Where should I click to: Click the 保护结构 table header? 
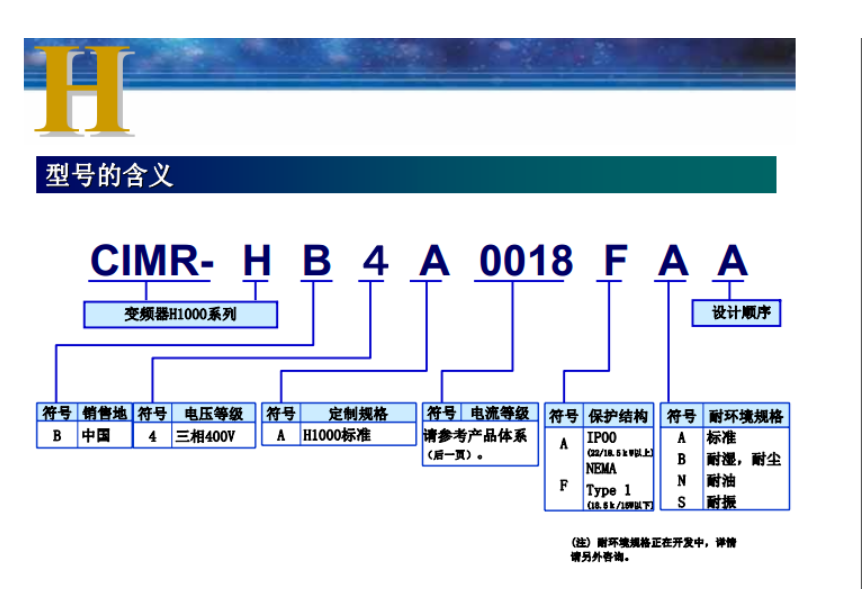[x=618, y=415]
